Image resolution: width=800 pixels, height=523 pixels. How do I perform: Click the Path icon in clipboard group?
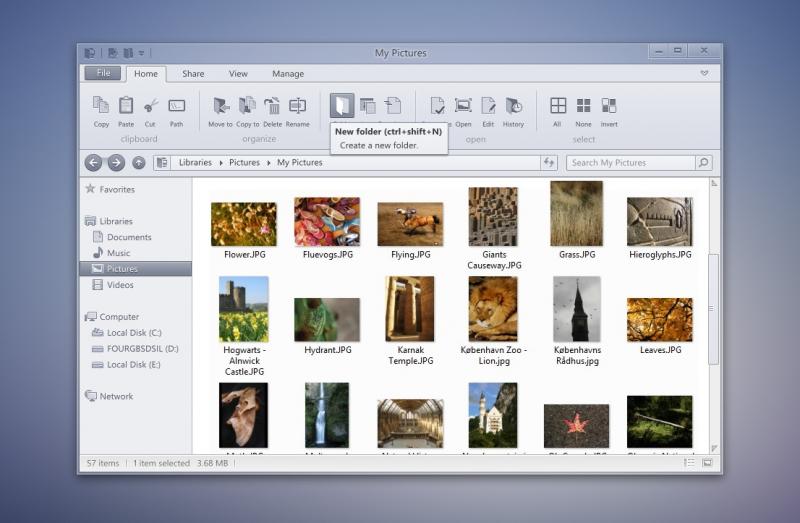[177, 106]
